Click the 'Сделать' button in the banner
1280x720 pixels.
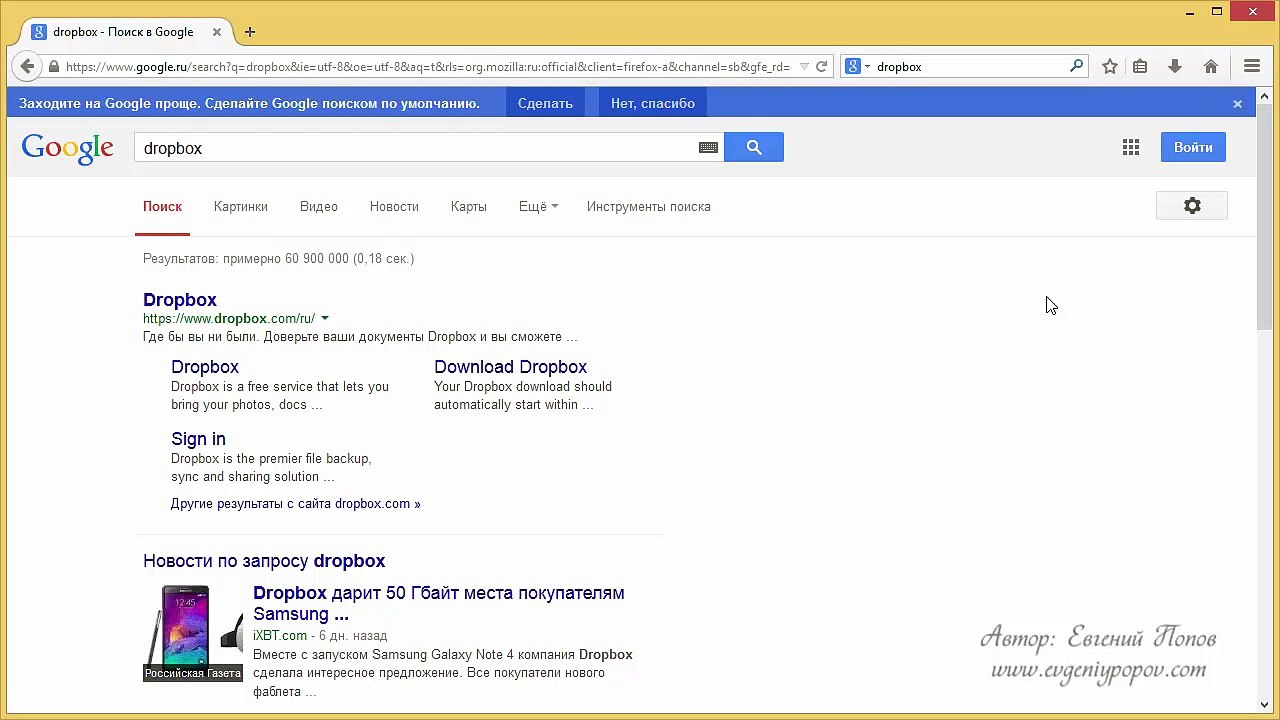tap(545, 103)
